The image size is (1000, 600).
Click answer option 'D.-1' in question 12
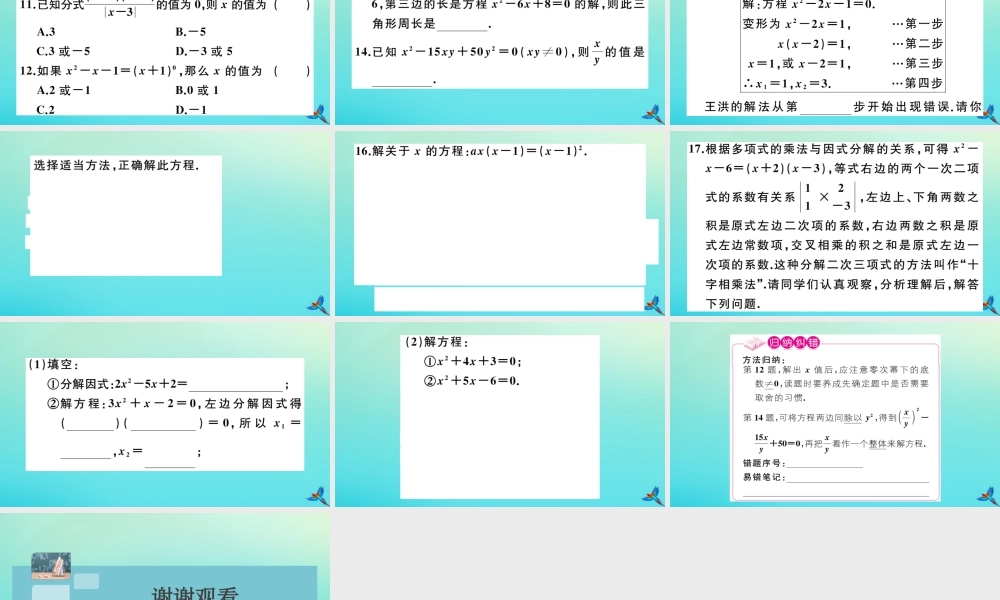click(x=191, y=110)
